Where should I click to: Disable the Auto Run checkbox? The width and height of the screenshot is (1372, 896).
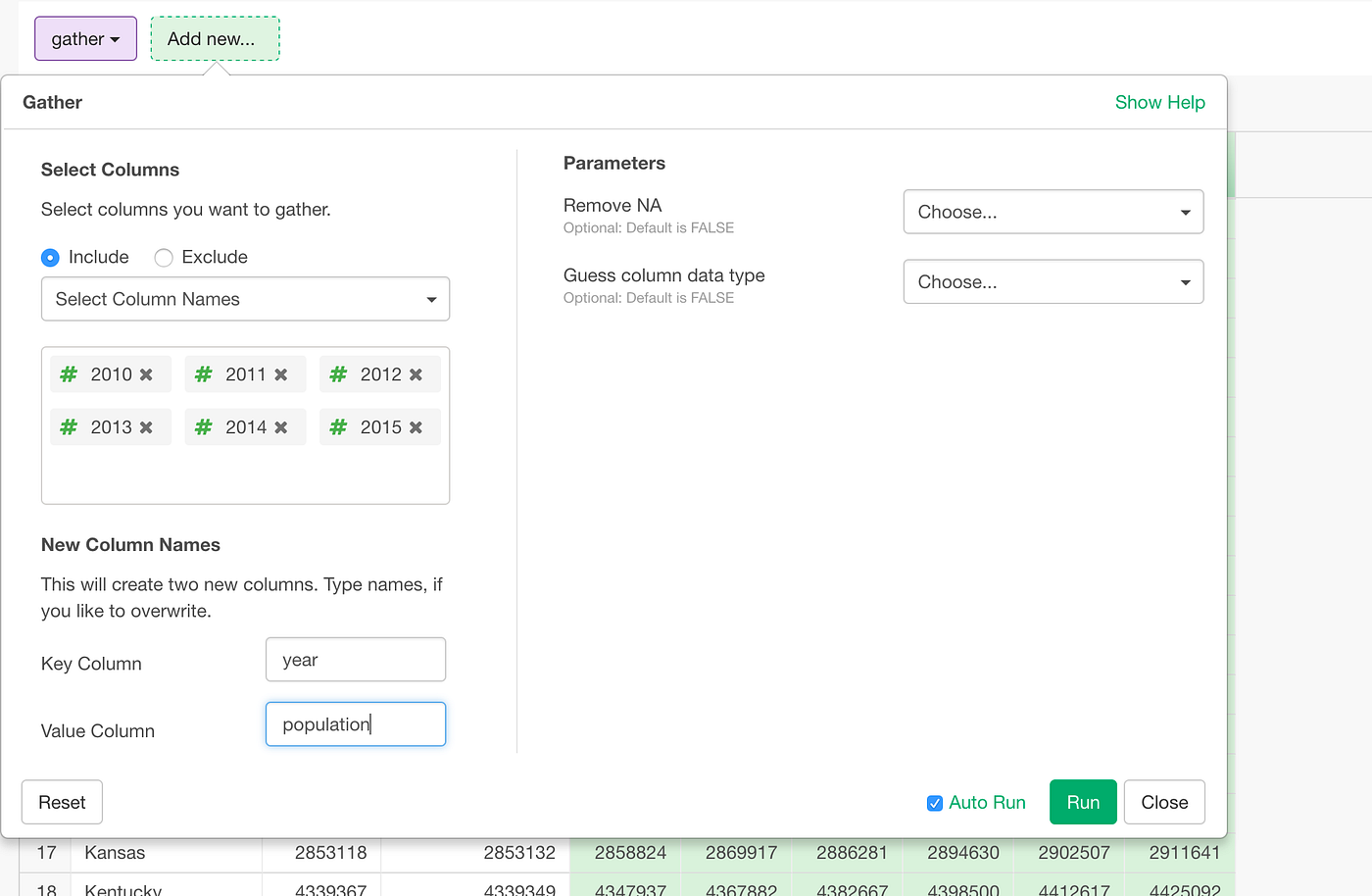coord(935,802)
